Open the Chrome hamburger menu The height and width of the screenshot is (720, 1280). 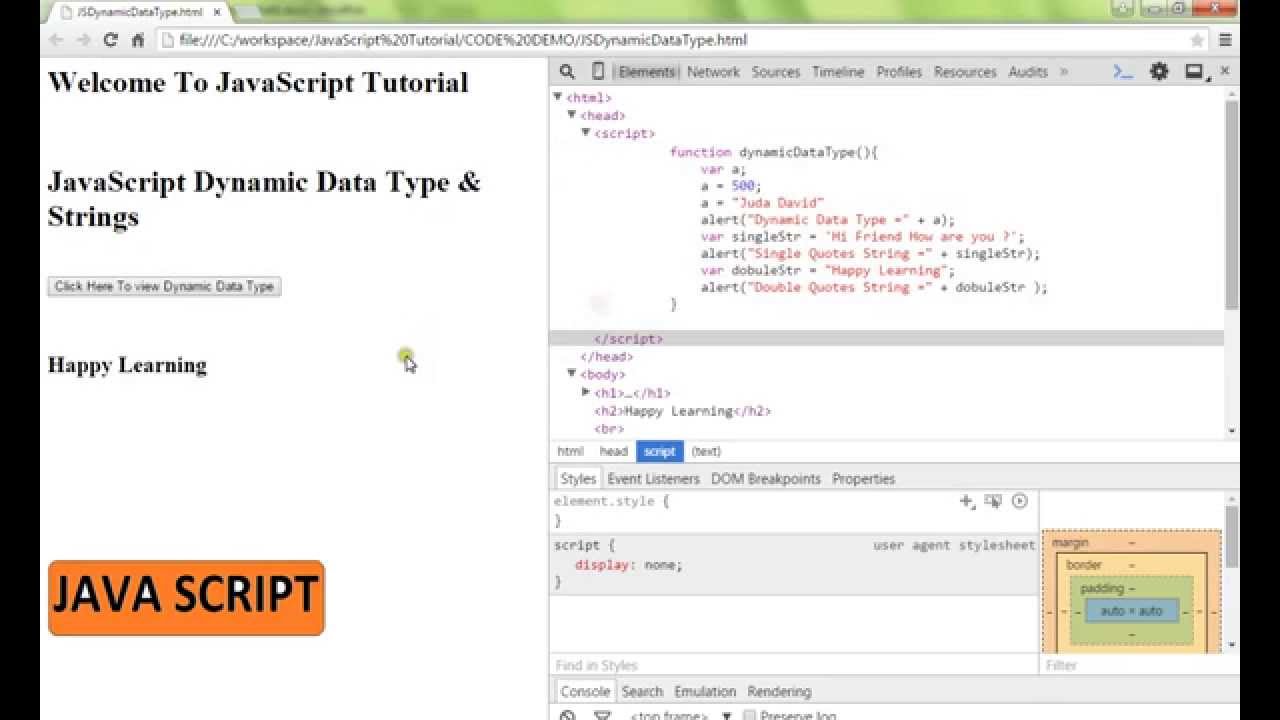click(1225, 40)
